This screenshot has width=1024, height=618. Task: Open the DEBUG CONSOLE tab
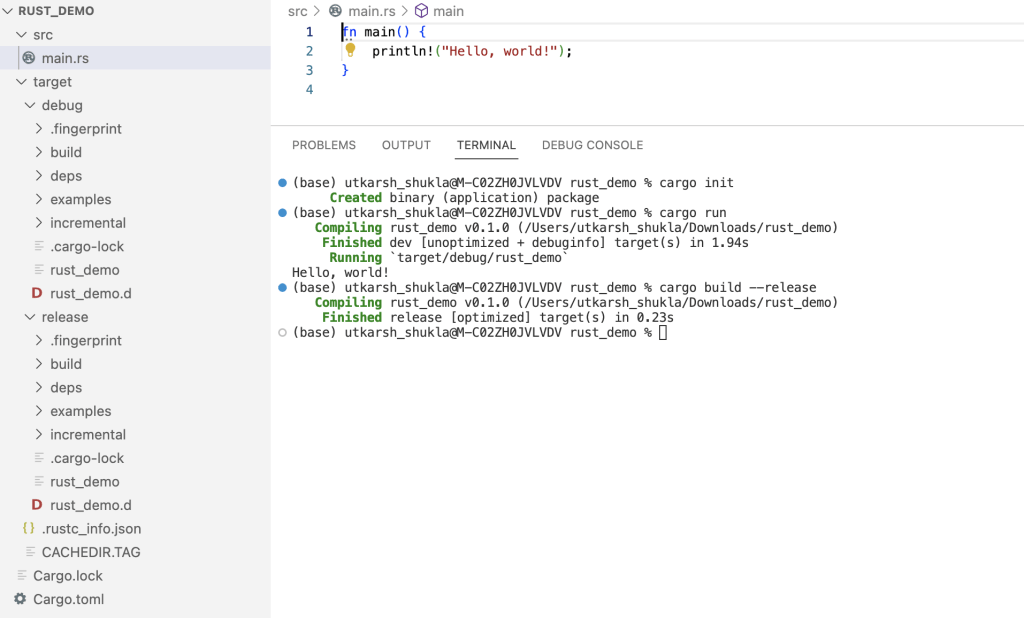592,144
